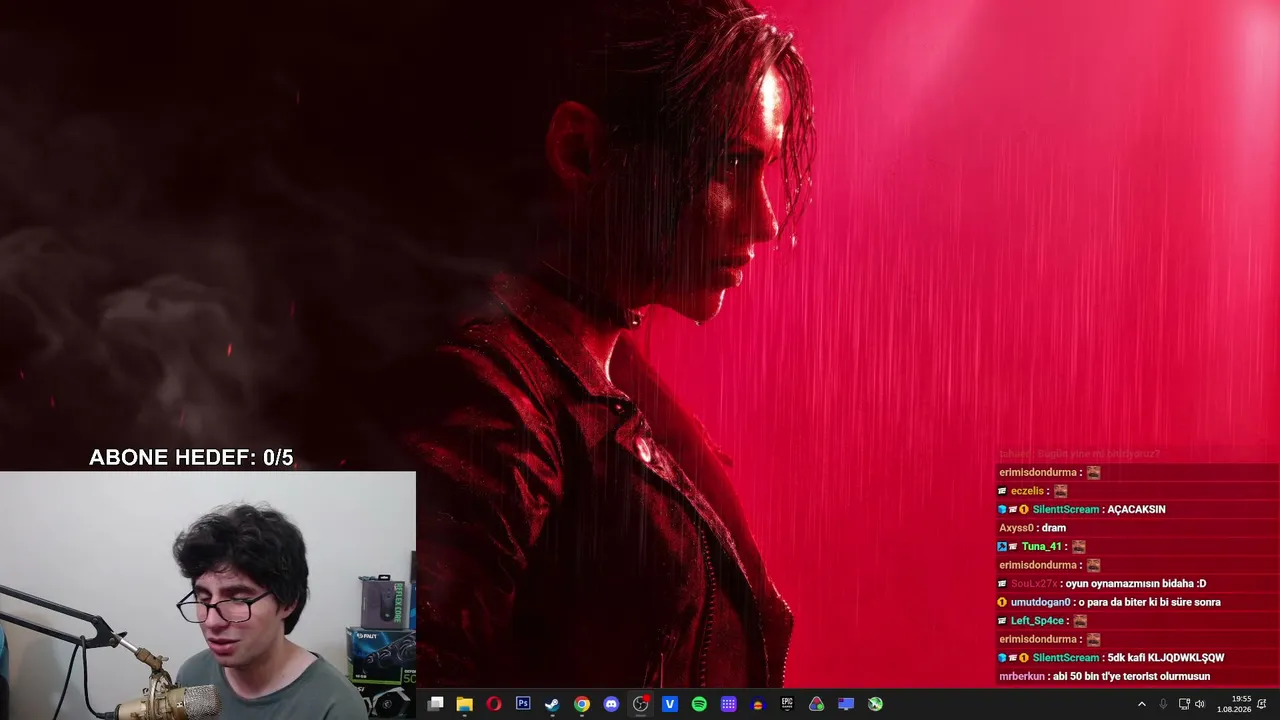Click the eczelis username in chat
This screenshot has height=720, width=1280.
(1027, 491)
